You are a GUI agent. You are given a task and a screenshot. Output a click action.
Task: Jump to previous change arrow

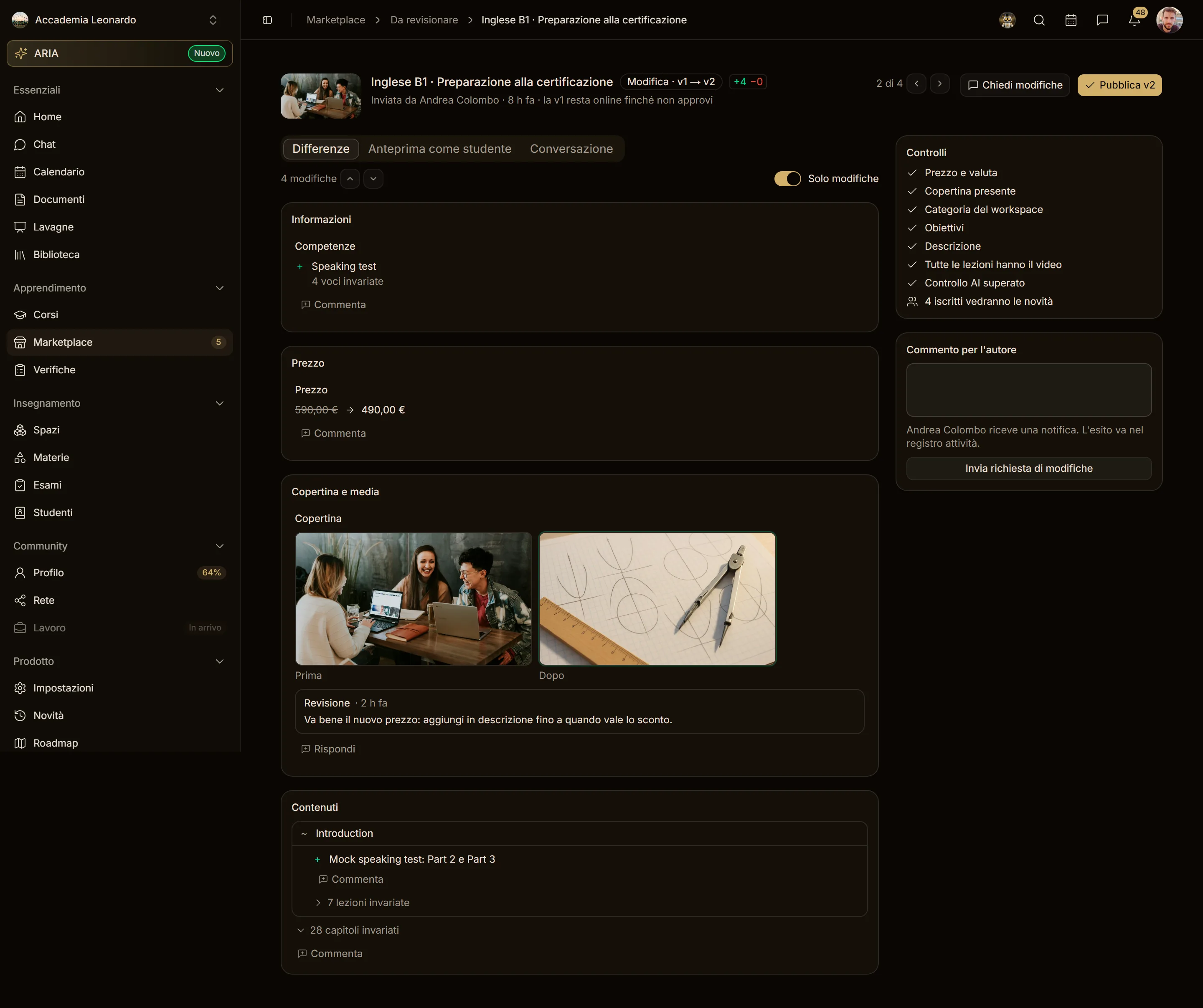point(350,179)
